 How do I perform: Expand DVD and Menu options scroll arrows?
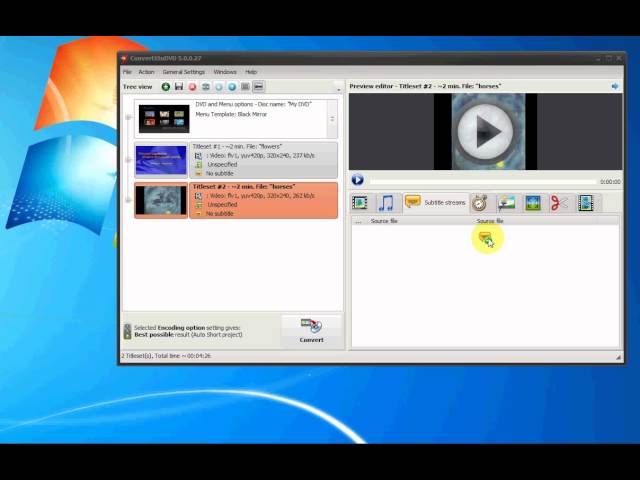332,118
